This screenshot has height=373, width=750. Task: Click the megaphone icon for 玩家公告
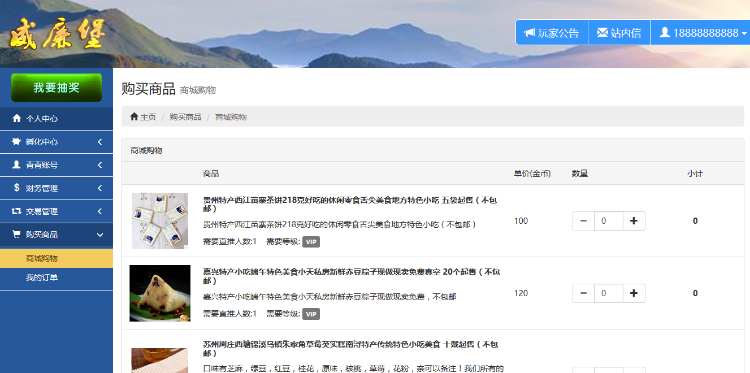(x=529, y=33)
